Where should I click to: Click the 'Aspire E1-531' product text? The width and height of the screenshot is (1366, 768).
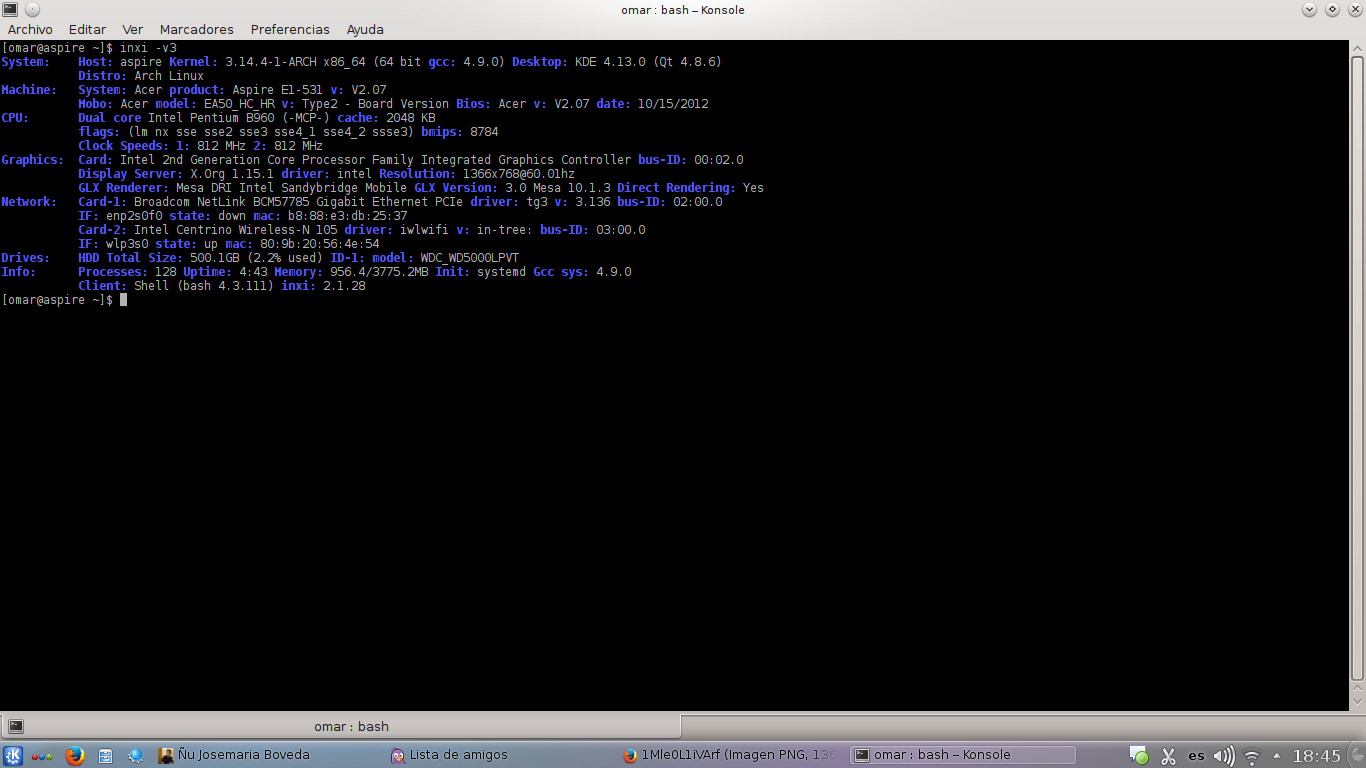click(x=278, y=90)
